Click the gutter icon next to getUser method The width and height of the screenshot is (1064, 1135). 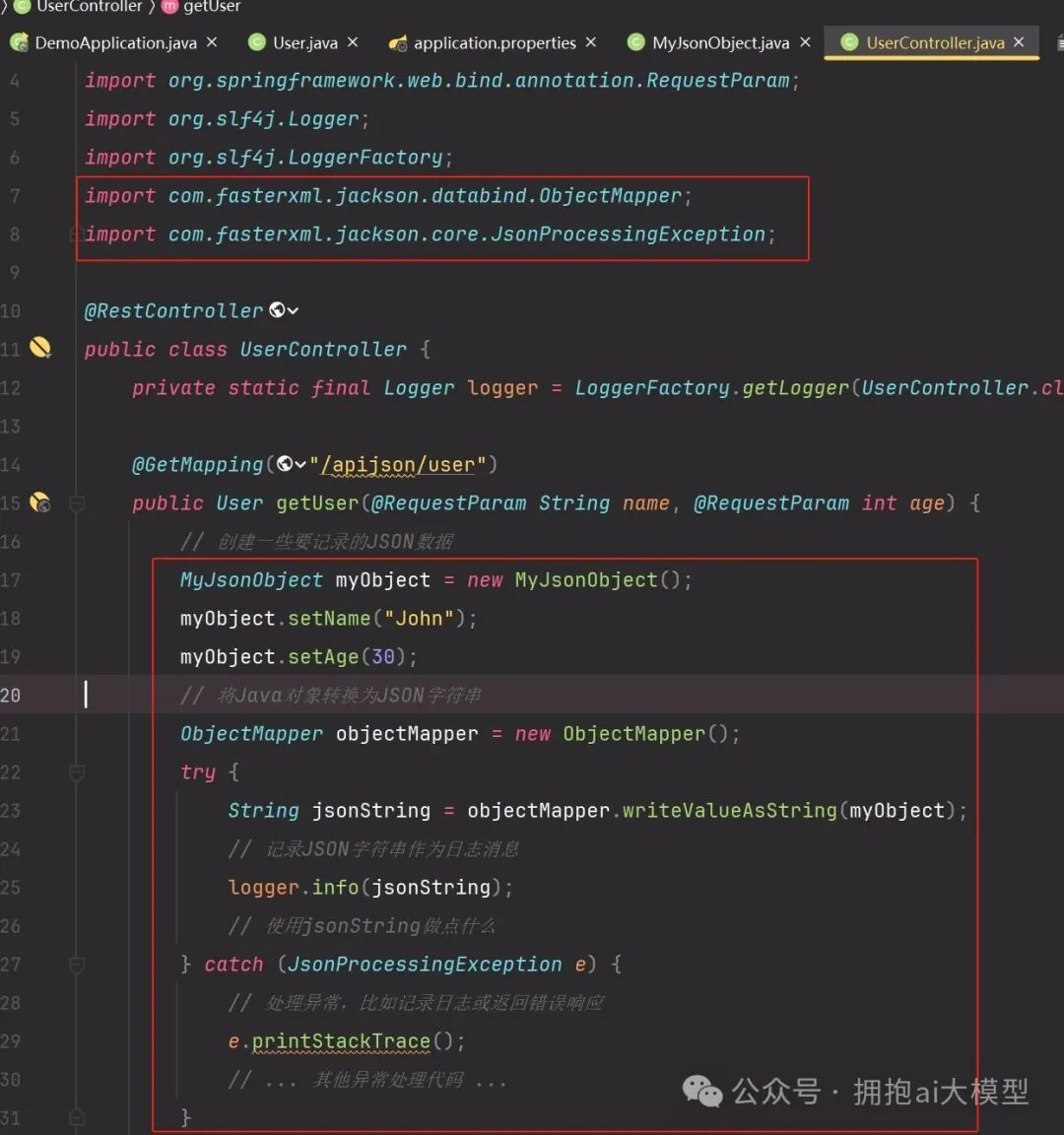(40, 502)
